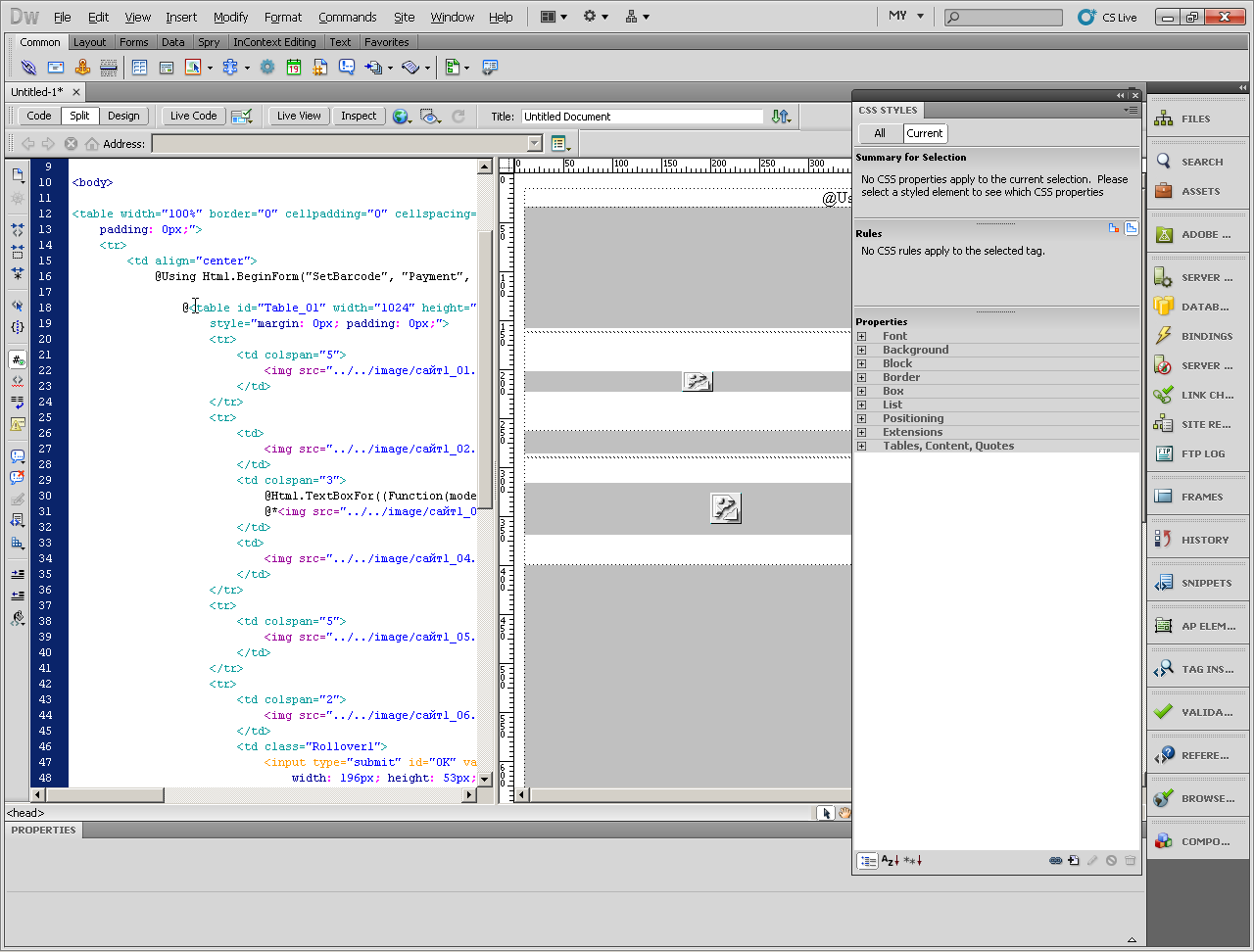Insert a Hyperlink from the Common bar
Image resolution: width=1254 pixels, height=952 pixels.
[28, 68]
